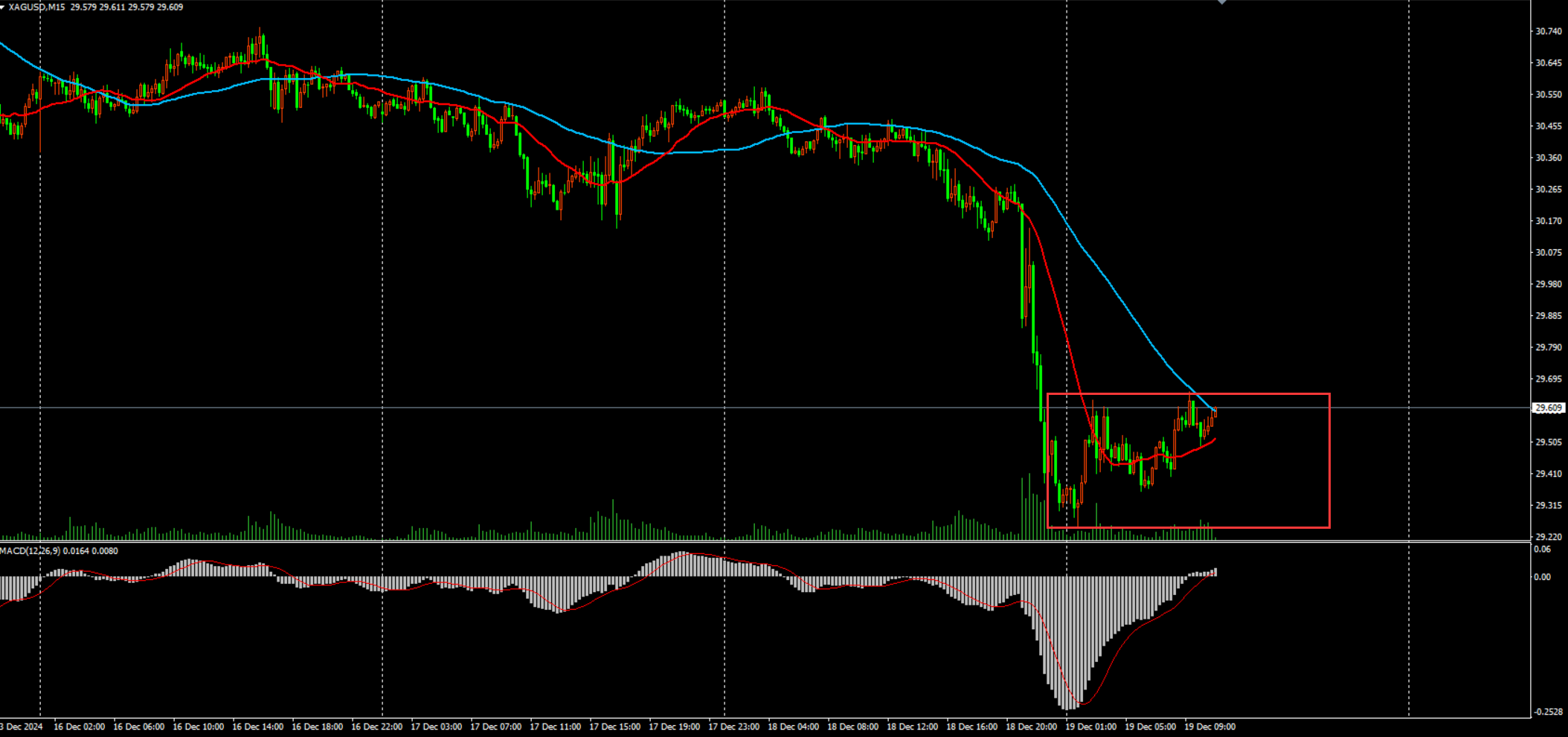
Task: Click the 19 Dec 09:00 time label
Action: coord(1209,727)
